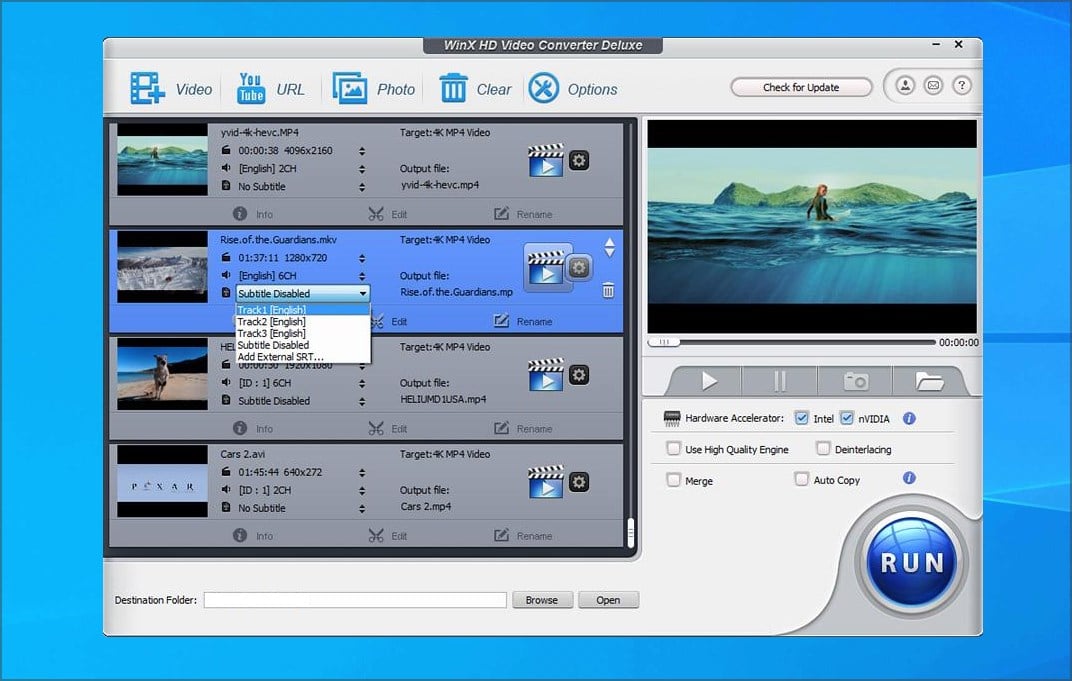Select the HELIUMD1USA dog video thumbnail
The height and width of the screenshot is (681, 1072).
click(162, 374)
